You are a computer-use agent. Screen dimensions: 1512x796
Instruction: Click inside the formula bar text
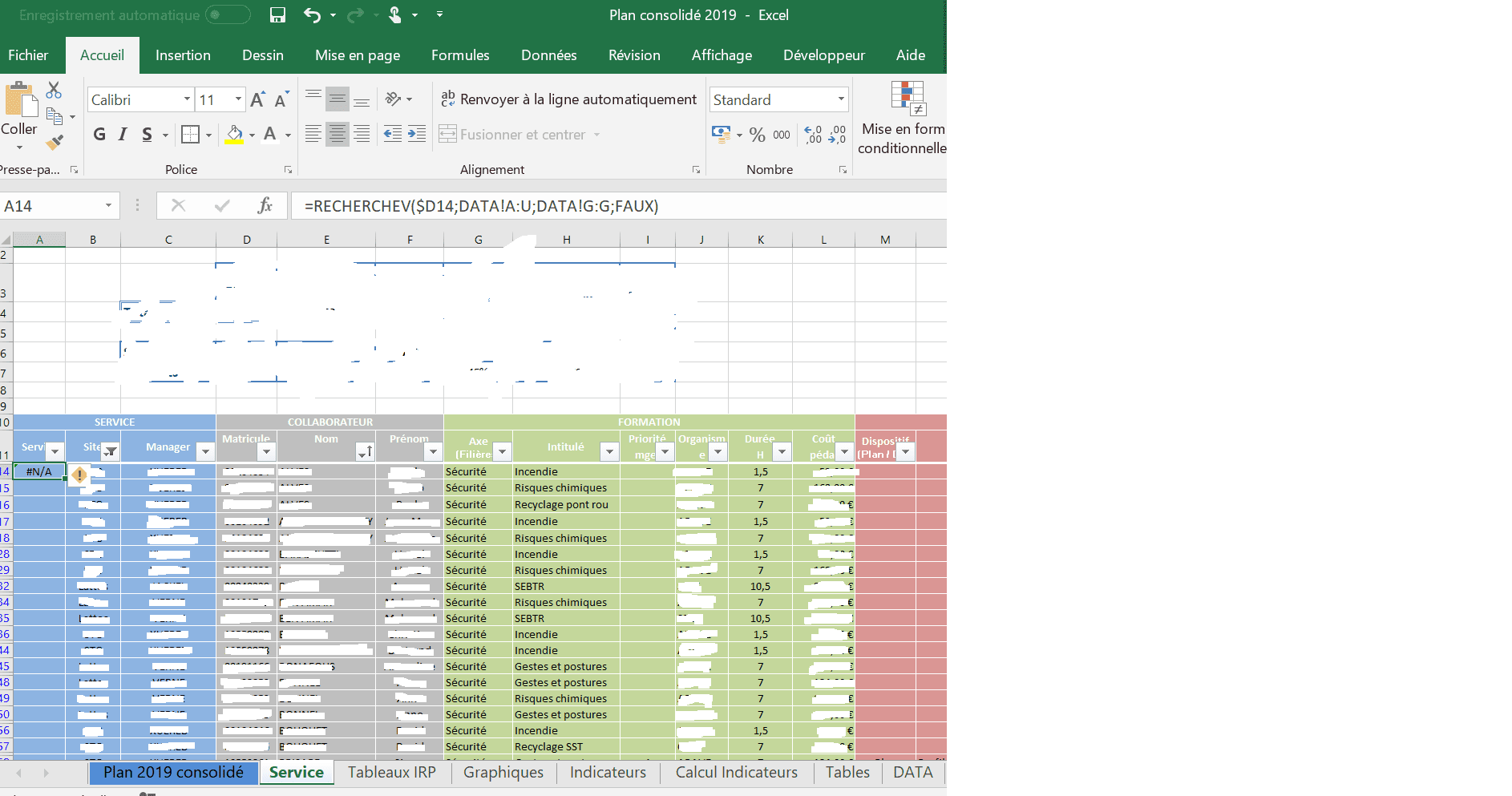coord(561,206)
